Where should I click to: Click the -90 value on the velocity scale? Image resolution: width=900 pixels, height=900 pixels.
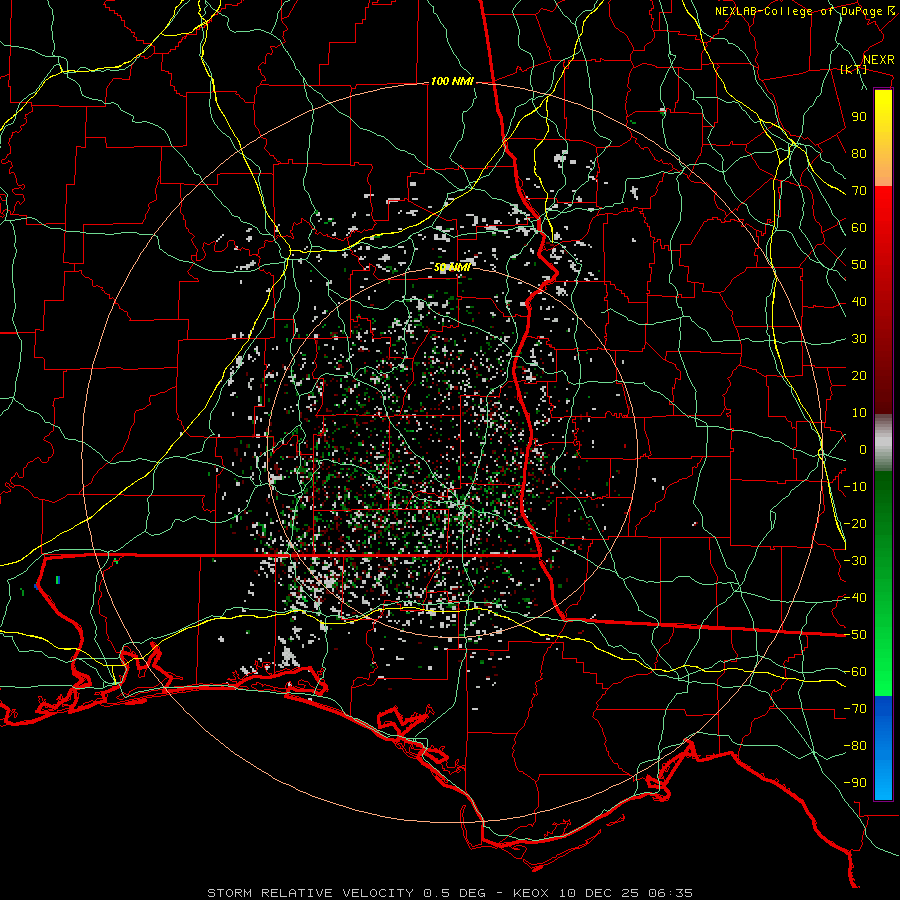[855, 783]
